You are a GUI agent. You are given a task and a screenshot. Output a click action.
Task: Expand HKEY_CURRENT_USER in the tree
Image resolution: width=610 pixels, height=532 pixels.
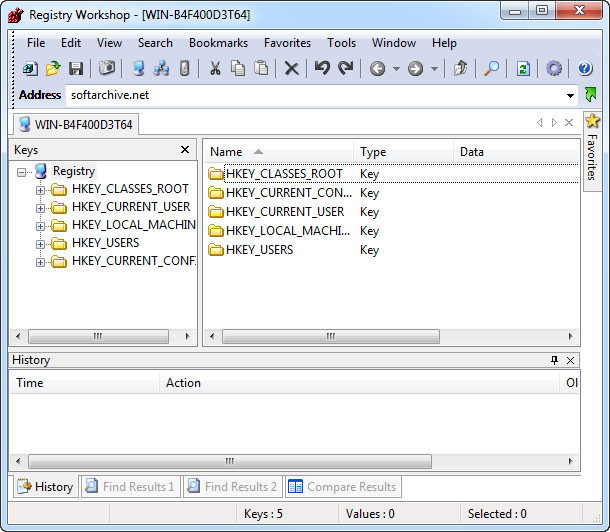pyautogui.click(x=40, y=208)
